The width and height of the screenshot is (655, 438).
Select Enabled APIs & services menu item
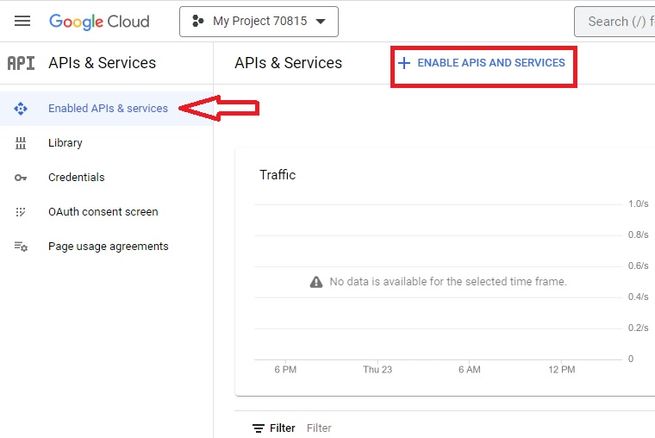point(108,108)
